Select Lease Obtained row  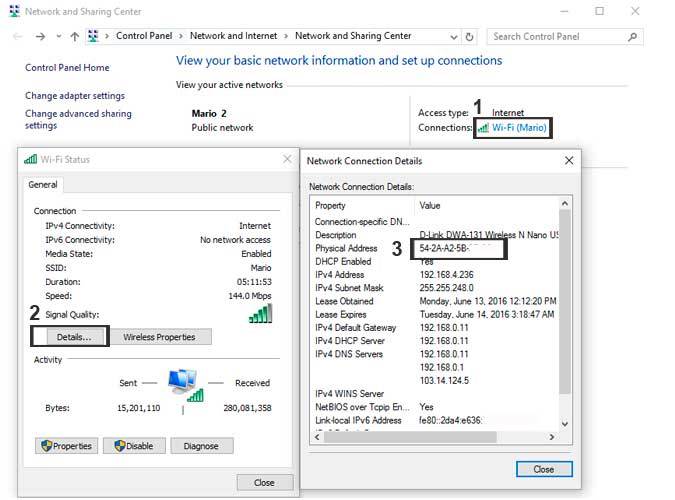435,301
